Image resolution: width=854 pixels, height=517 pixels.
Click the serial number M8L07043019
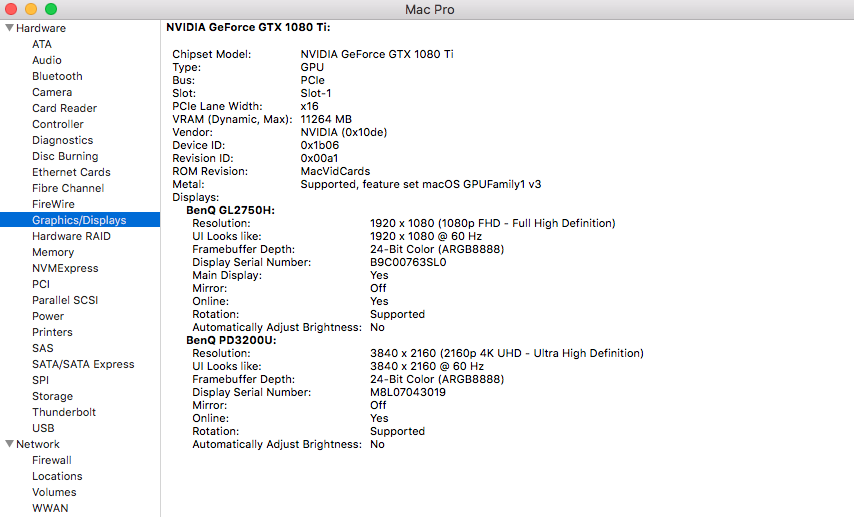pos(408,392)
